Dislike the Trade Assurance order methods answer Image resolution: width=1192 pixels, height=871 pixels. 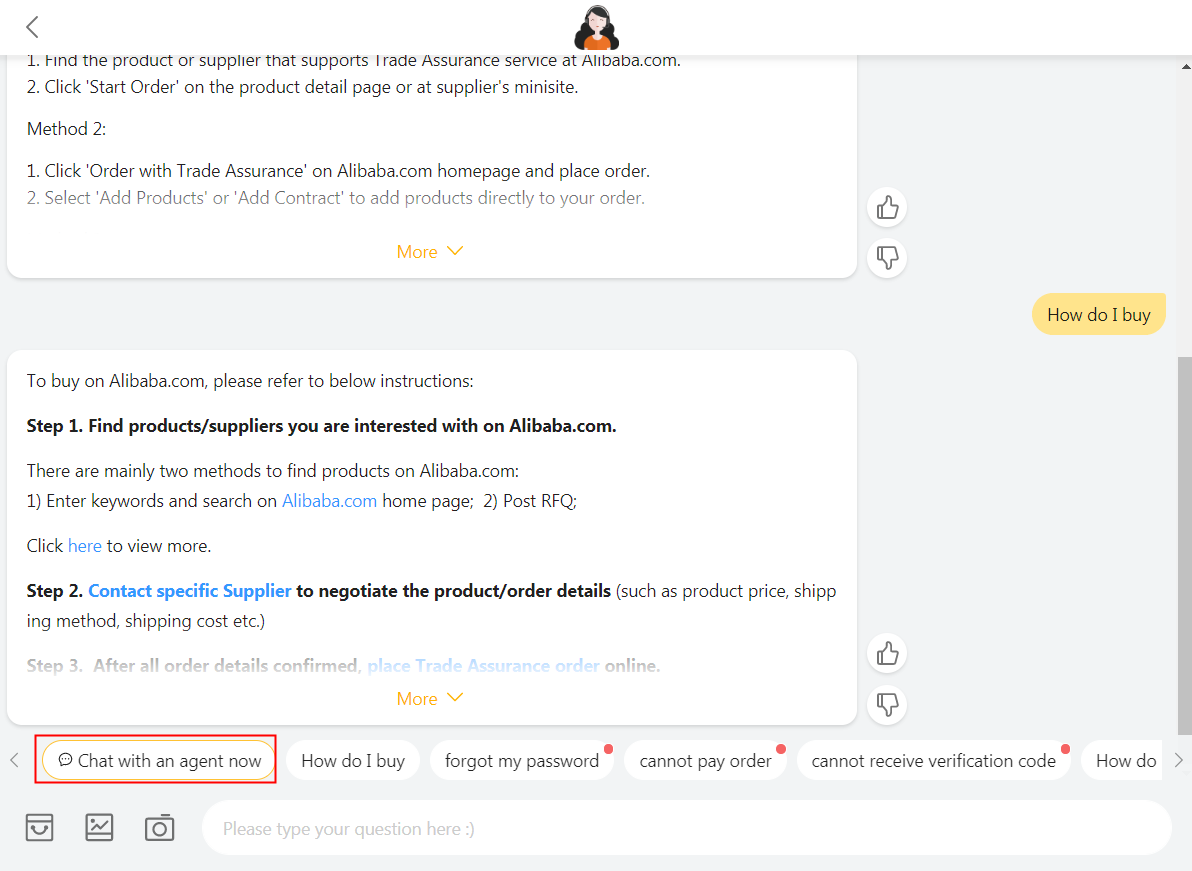pos(887,258)
